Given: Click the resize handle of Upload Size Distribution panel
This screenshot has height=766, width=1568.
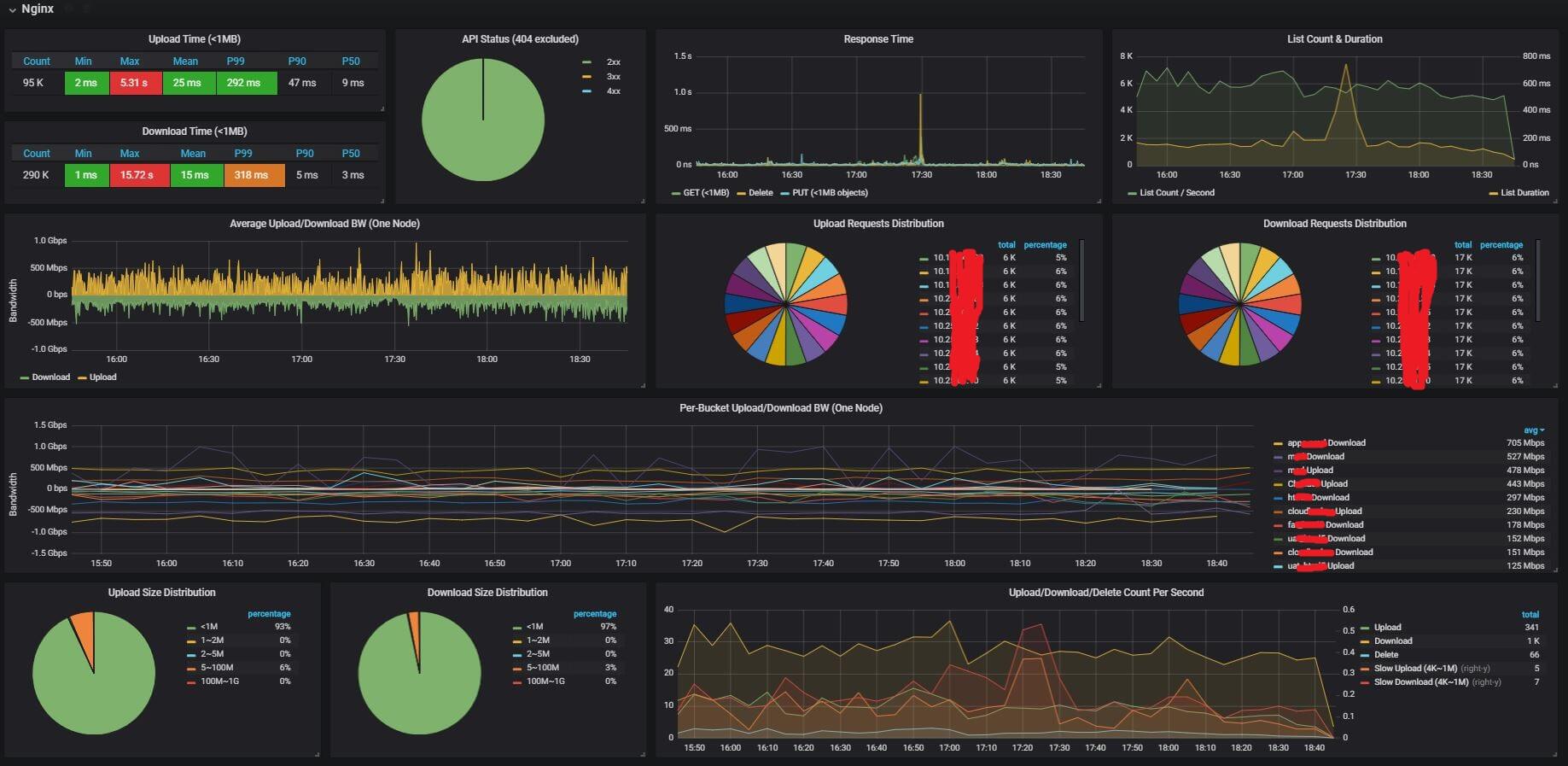Looking at the screenshot, I should [x=317, y=754].
